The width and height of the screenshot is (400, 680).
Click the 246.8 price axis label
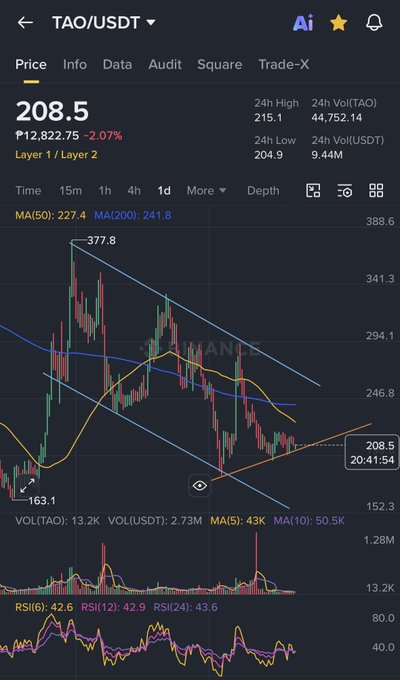[x=380, y=393]
